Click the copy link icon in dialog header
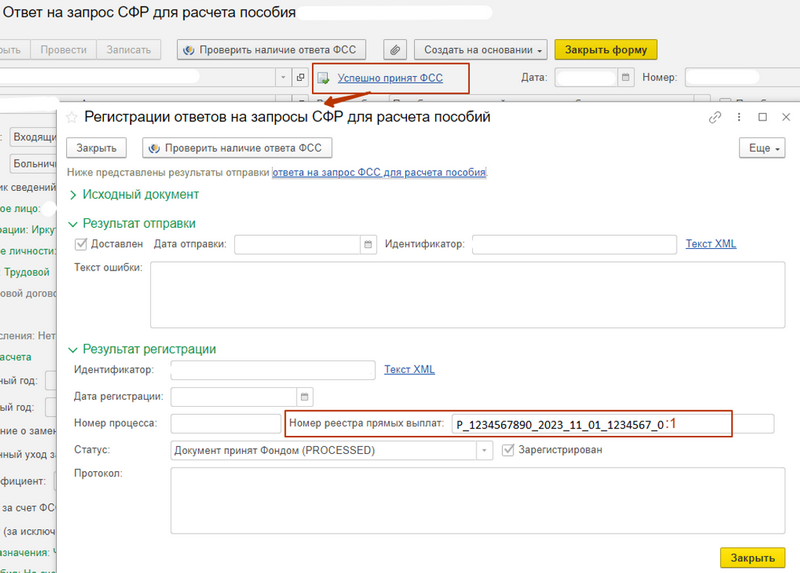 [715, 117]
